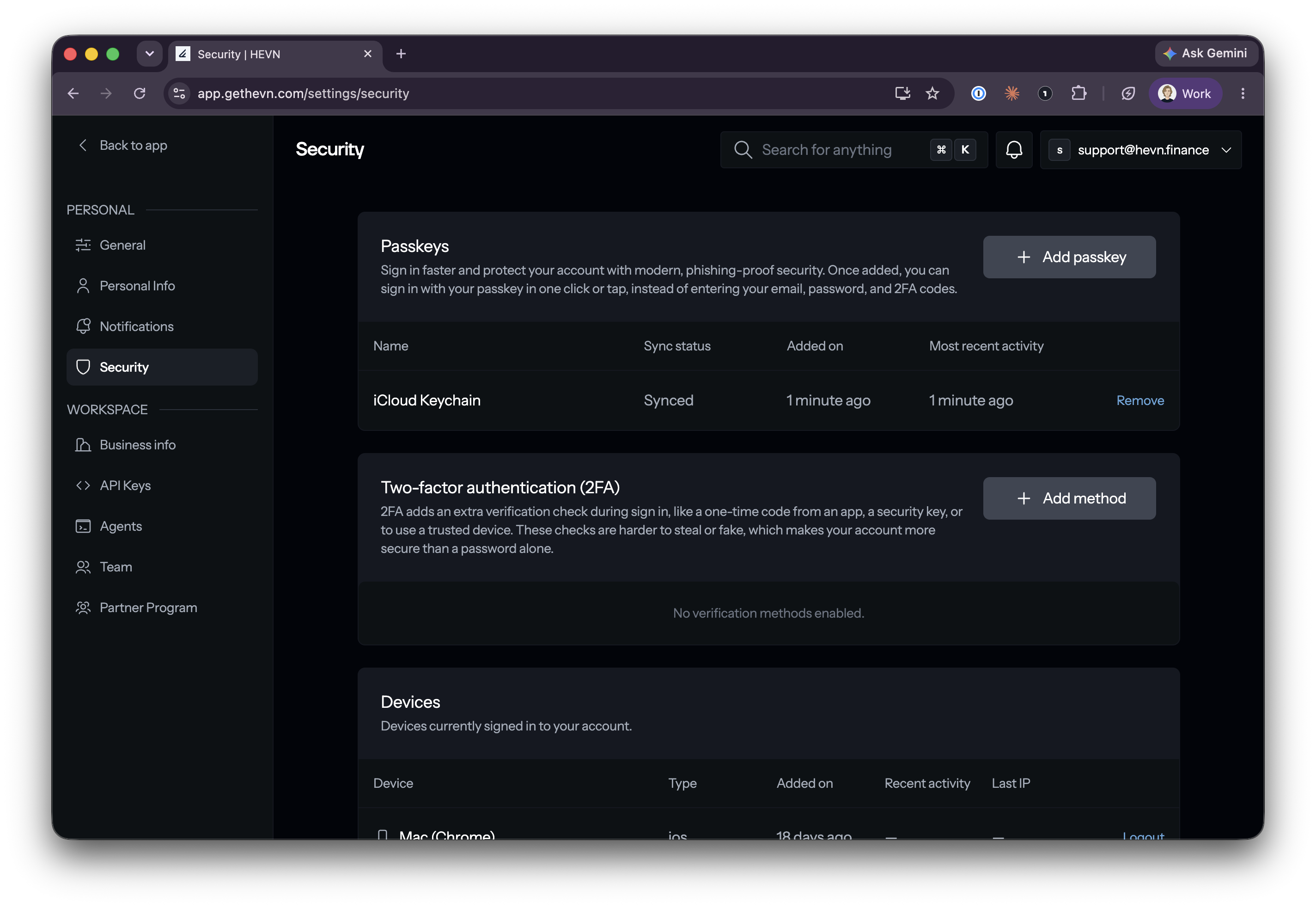
Task: Open the Work profile button
Action: coord(1185,93)
